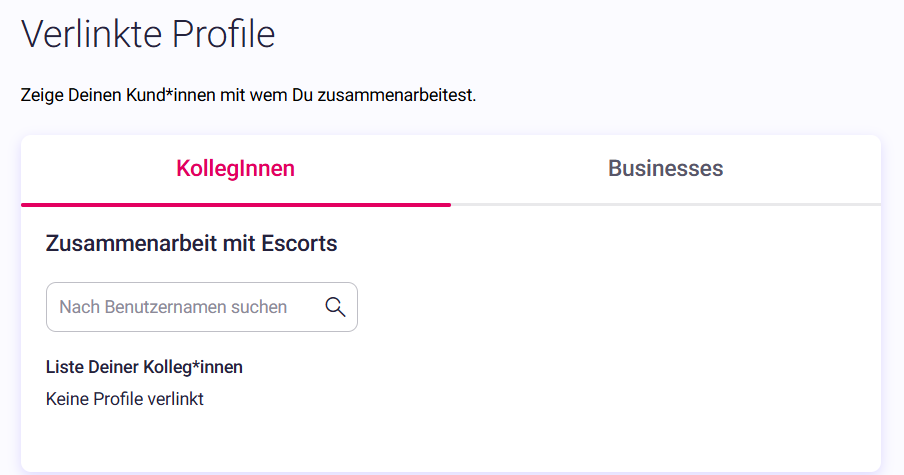Viewport: 904px width, 475px height.
Task: Click the pink underline below KollegInnen
Action: coord(236,205)
